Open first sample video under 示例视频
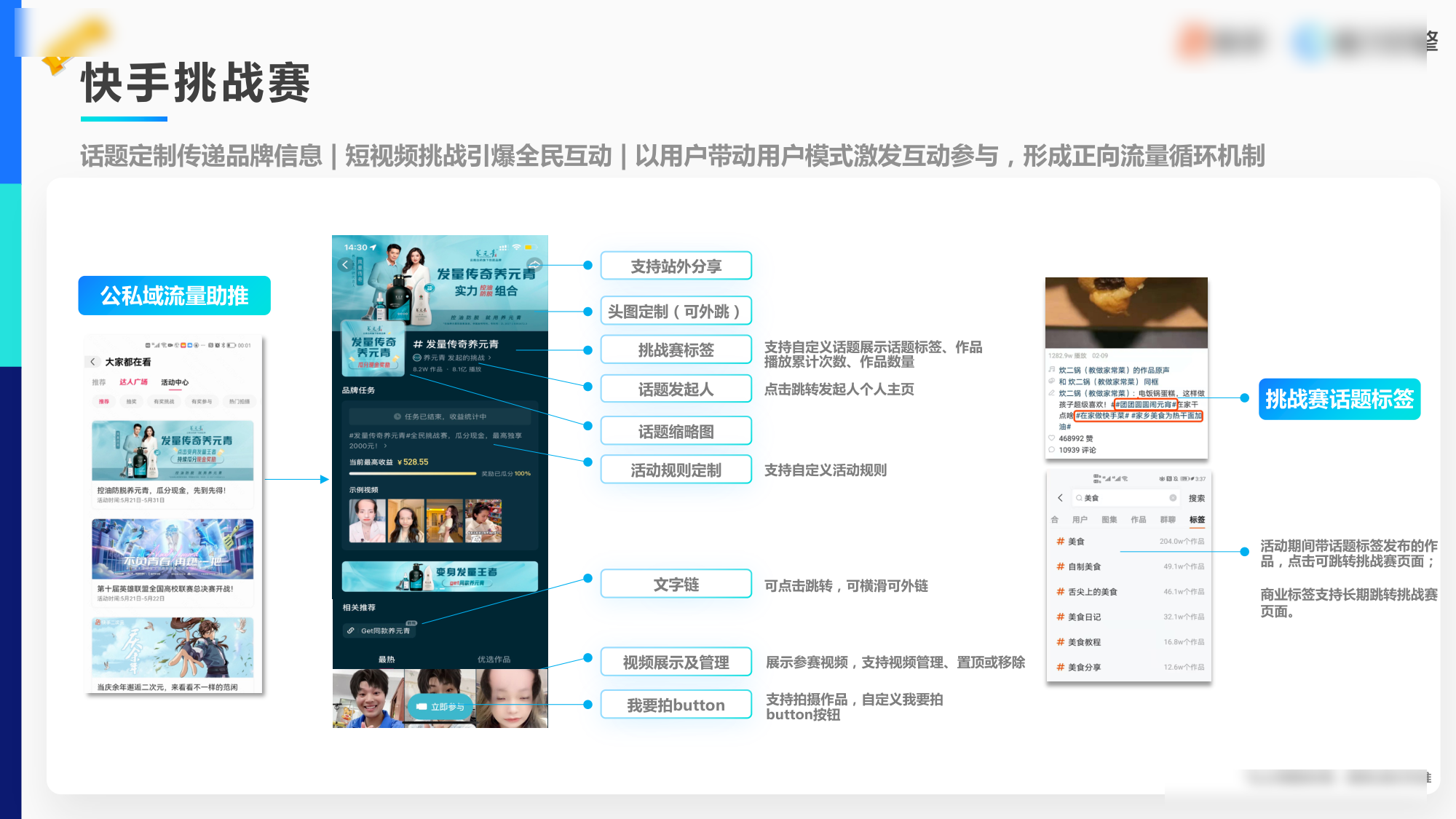 367,521
